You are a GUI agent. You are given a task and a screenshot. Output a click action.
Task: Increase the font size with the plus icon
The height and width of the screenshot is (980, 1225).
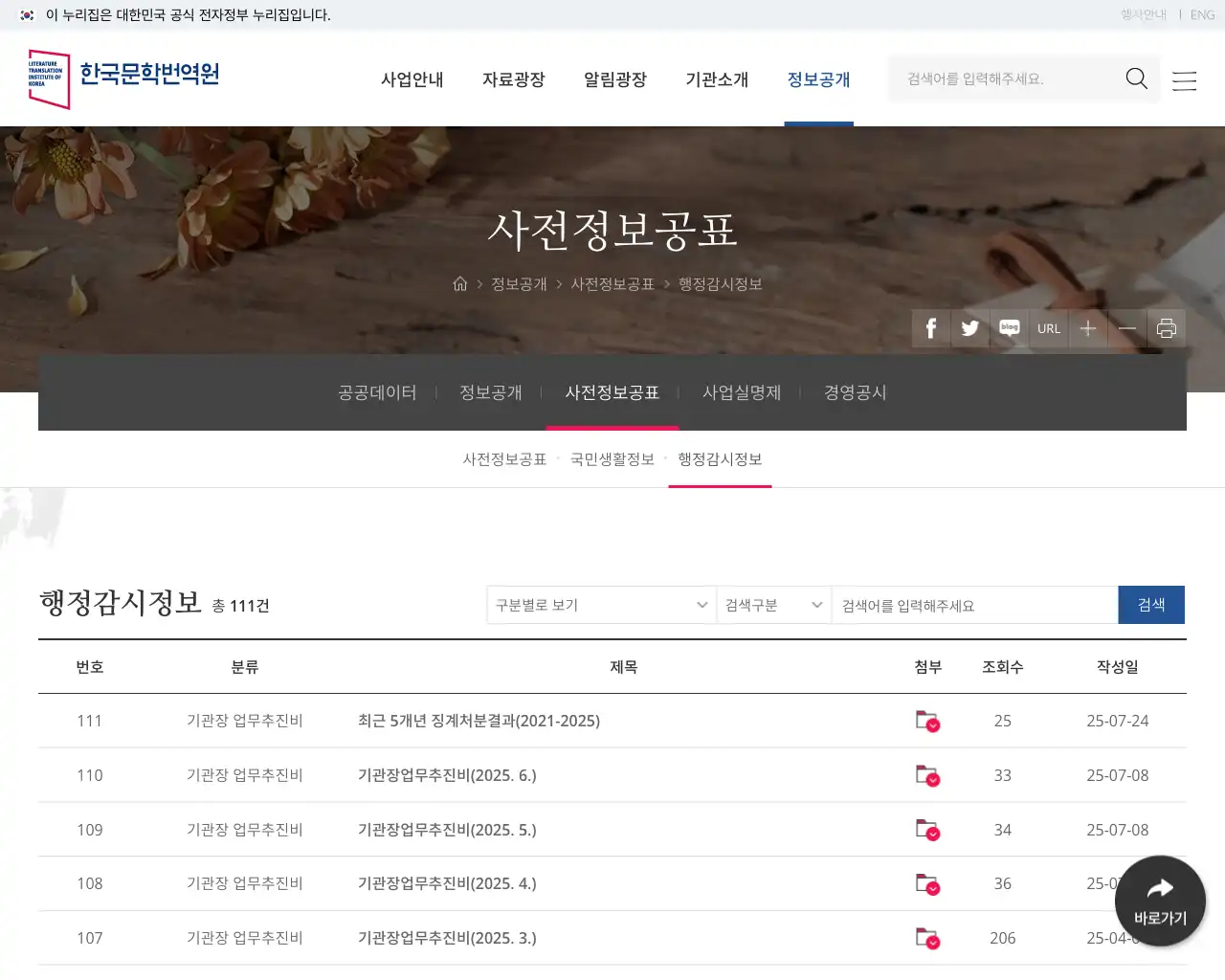[1088, 328]
